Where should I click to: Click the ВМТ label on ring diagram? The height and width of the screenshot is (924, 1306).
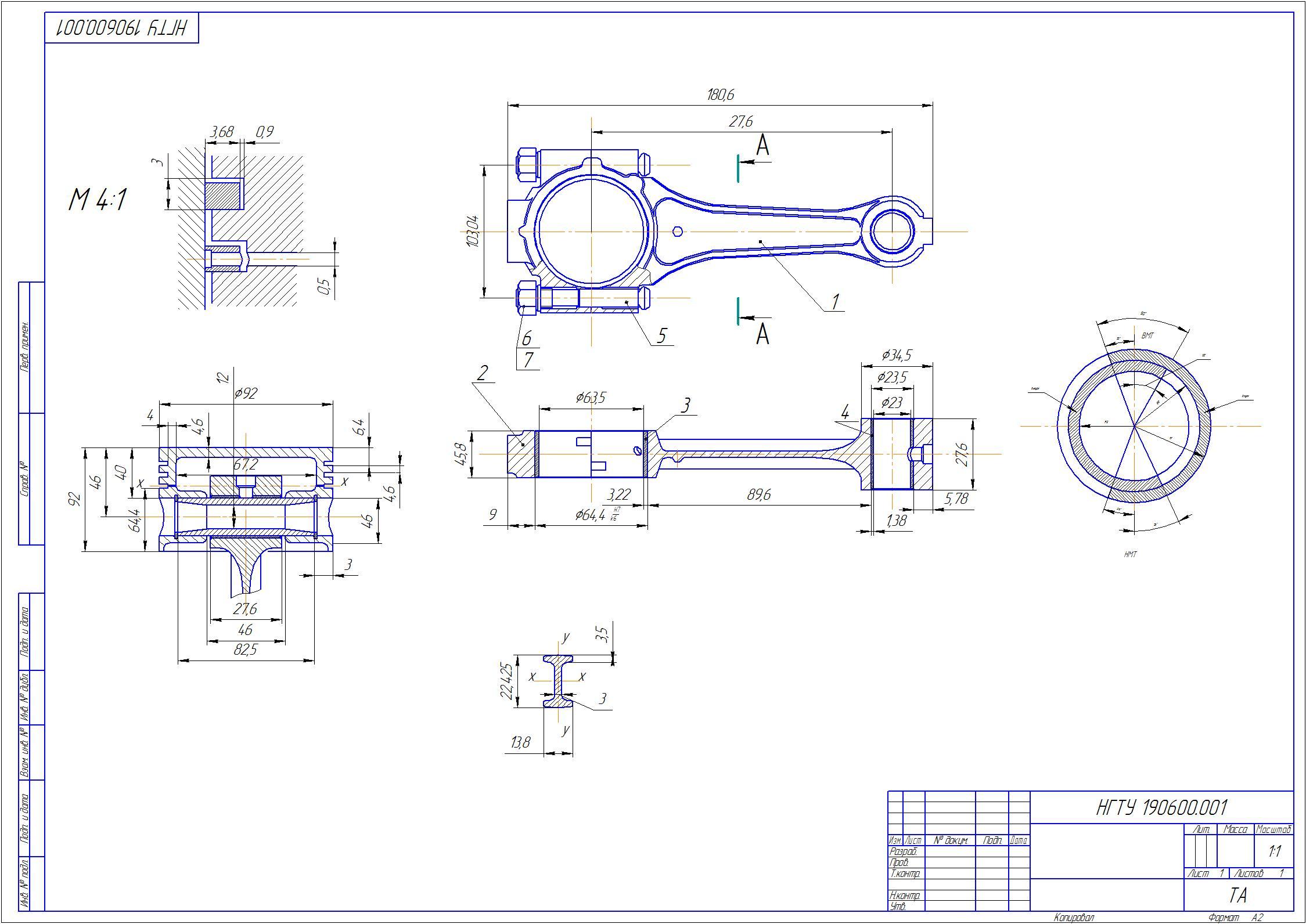click(x=1147, y=336)
